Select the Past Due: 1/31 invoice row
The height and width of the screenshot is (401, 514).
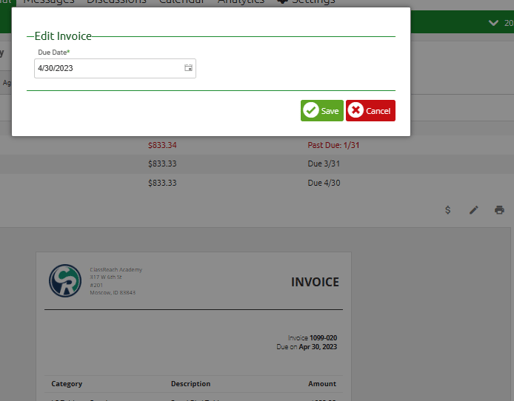point(257,145)
